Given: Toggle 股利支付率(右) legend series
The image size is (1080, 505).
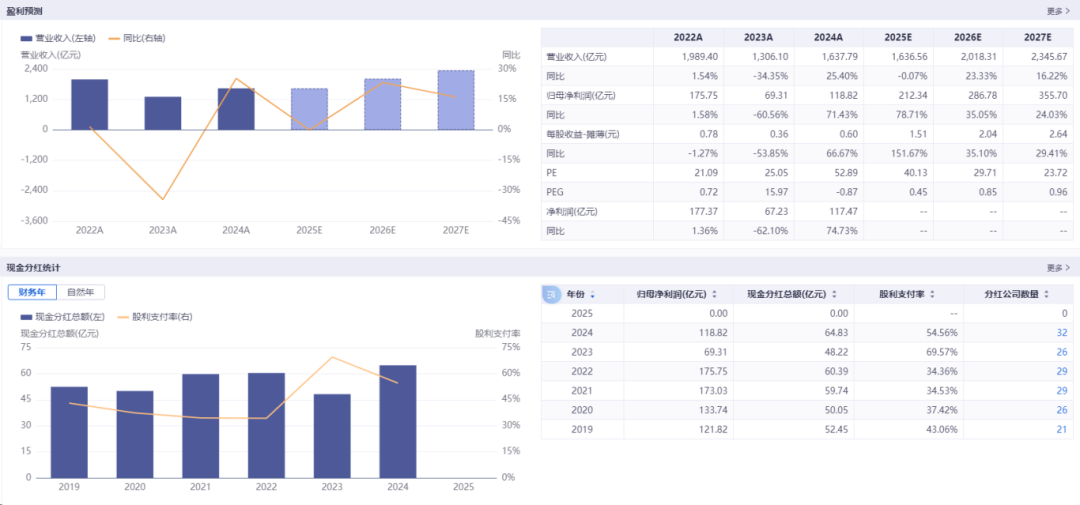Looking at the screenshot, I should [x=155, y=317].
